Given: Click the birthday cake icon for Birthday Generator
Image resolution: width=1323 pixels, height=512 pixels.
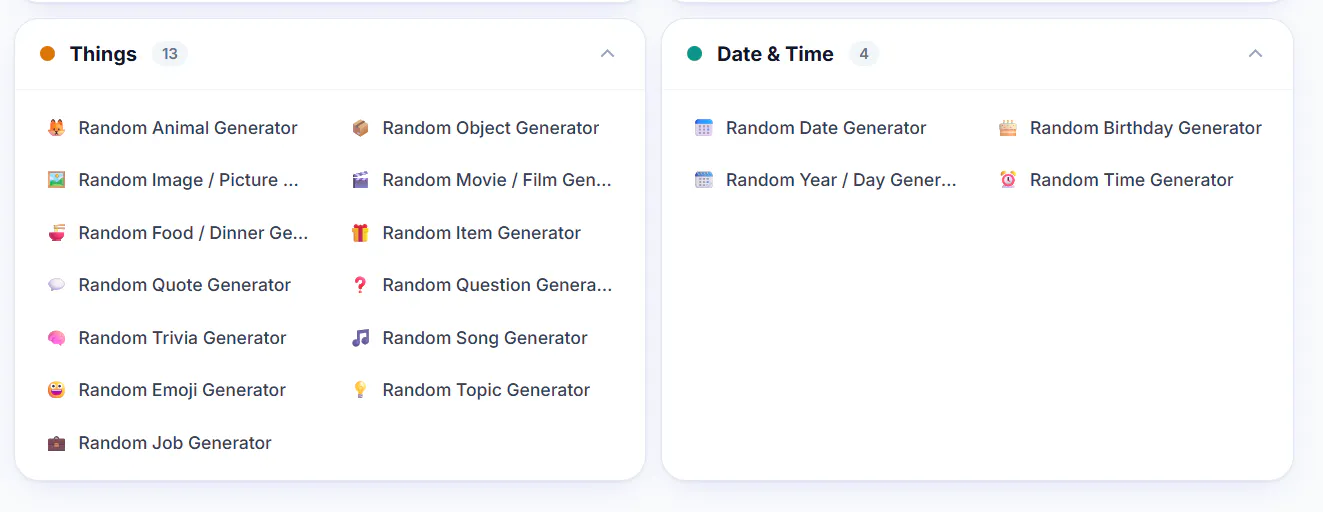Looking at the screenshot, I should 1008,128.
